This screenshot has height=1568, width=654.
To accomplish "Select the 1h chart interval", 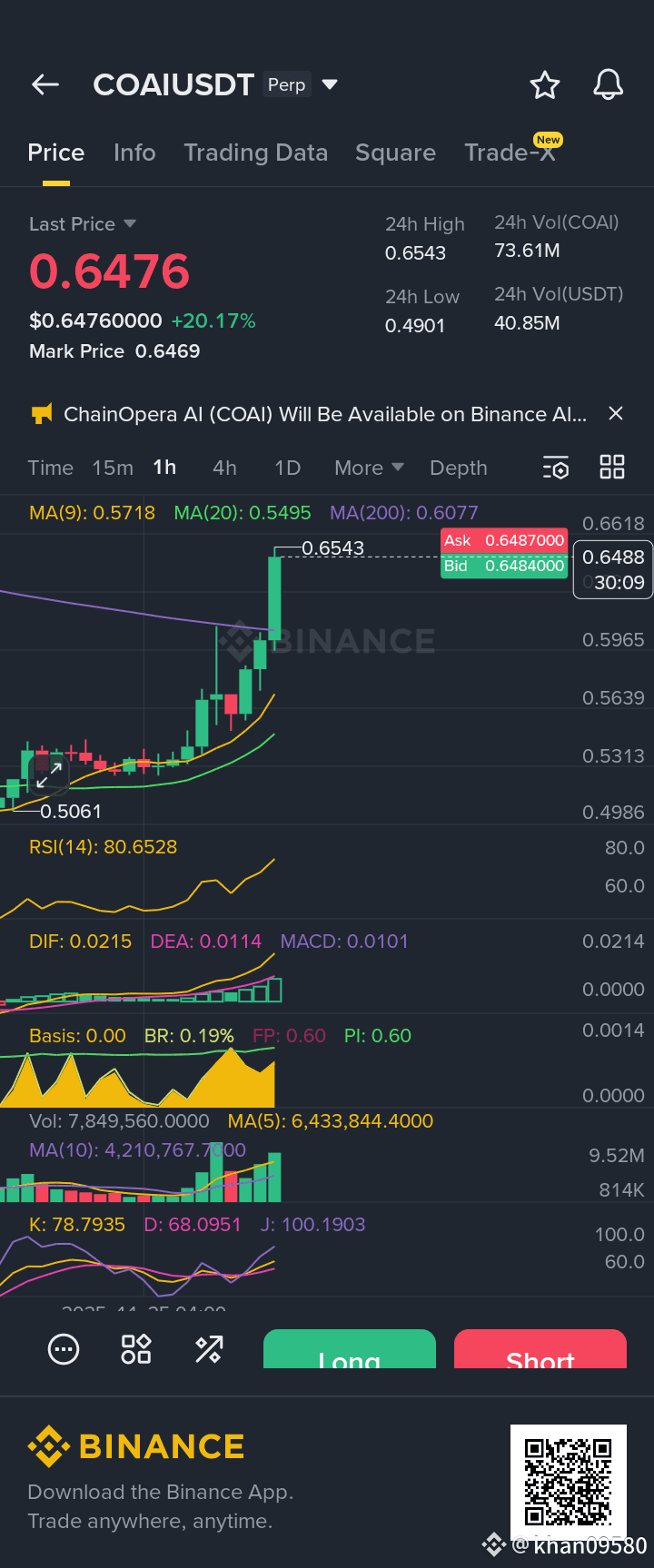I will [164, 467].
